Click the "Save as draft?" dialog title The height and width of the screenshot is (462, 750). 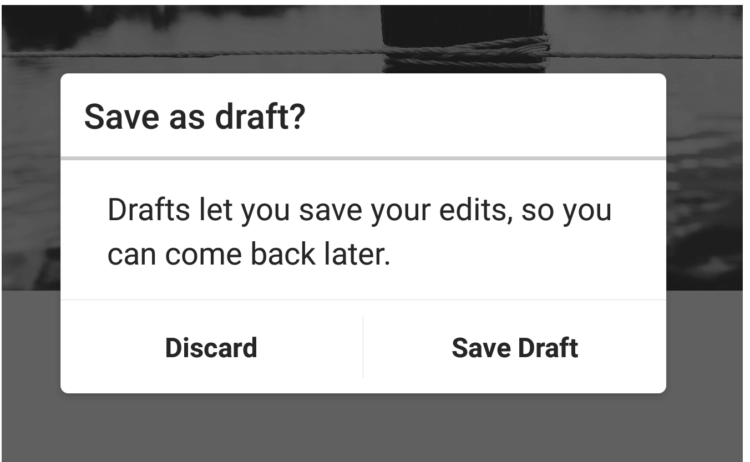pos(195,117)
